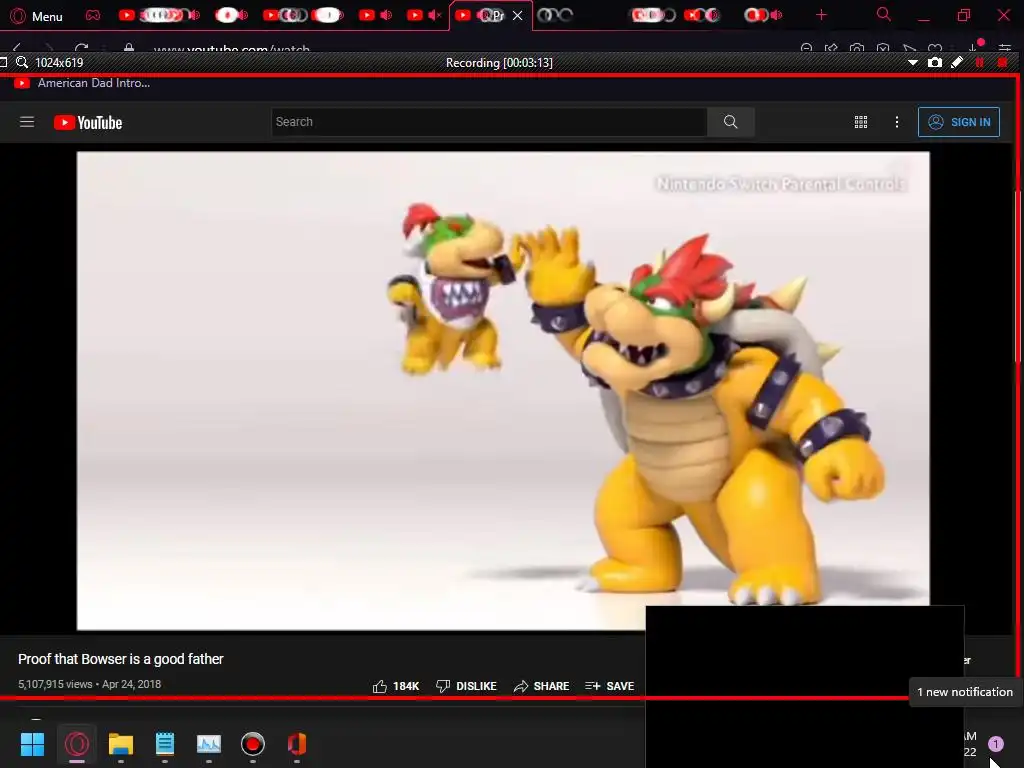Submit search with the magnifier button
This screenshot has height=768, width=1024.
coord(731,122)
